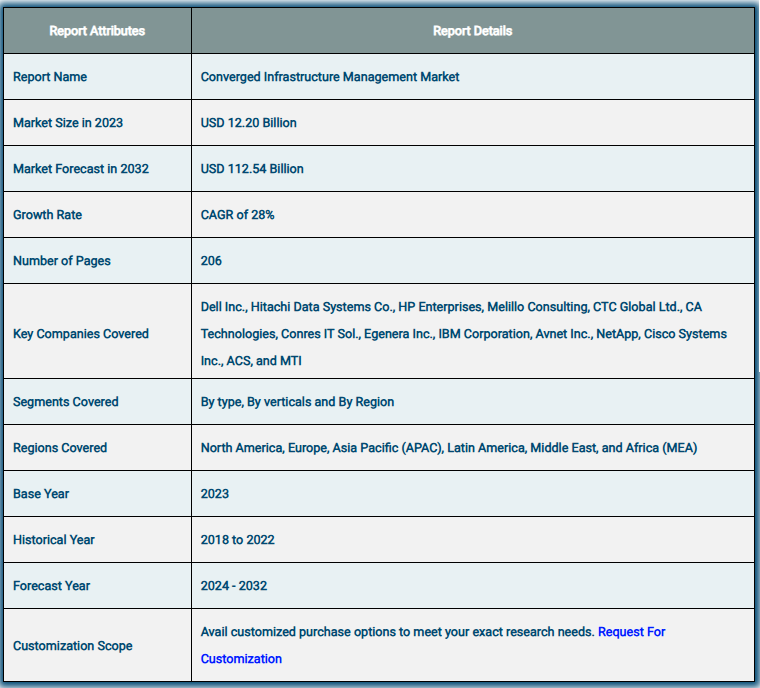Click the Market Size in 2023 label
This screenshot has width=760, height=688.
coord(68,123)
